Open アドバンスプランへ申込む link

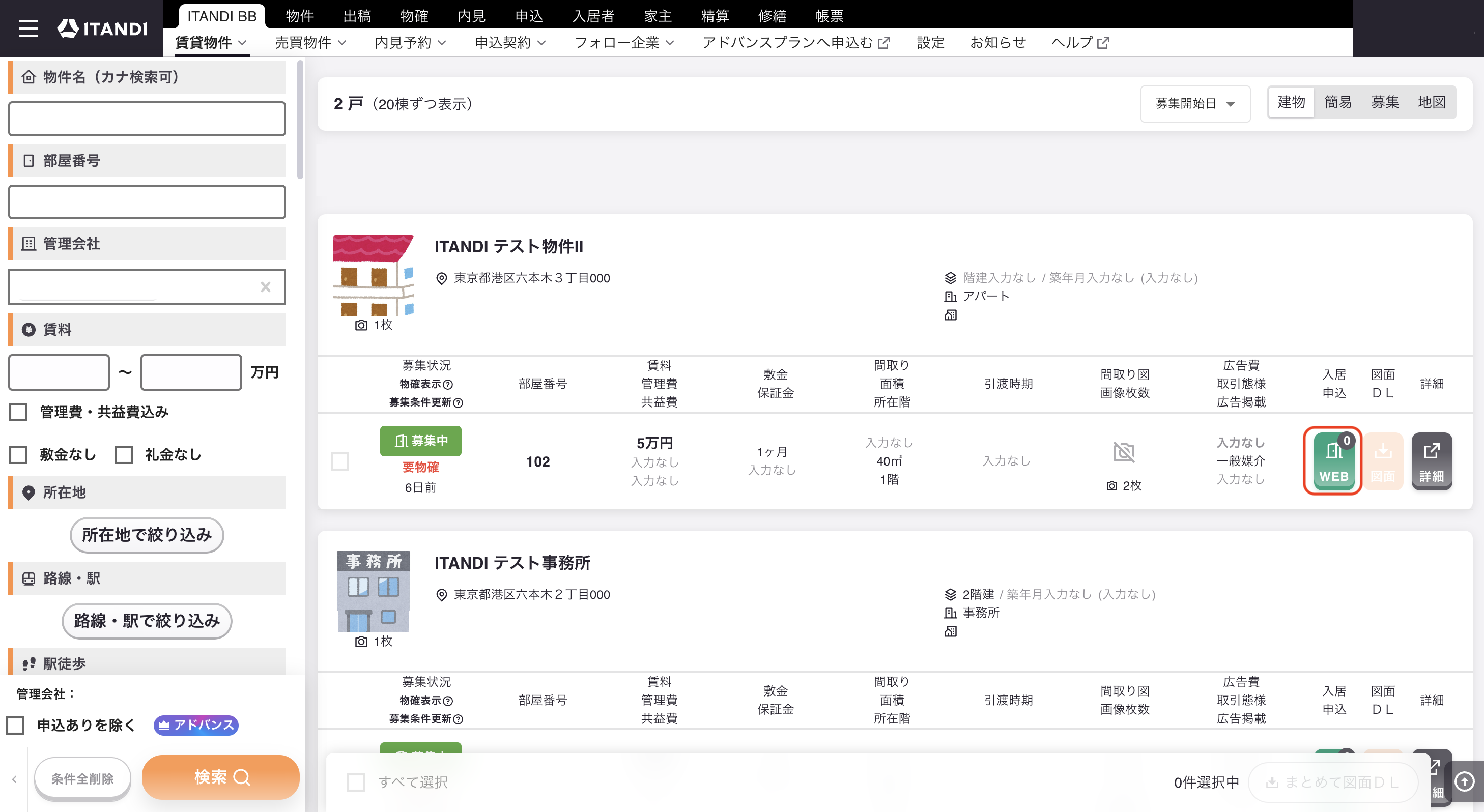tap(796, 43)
